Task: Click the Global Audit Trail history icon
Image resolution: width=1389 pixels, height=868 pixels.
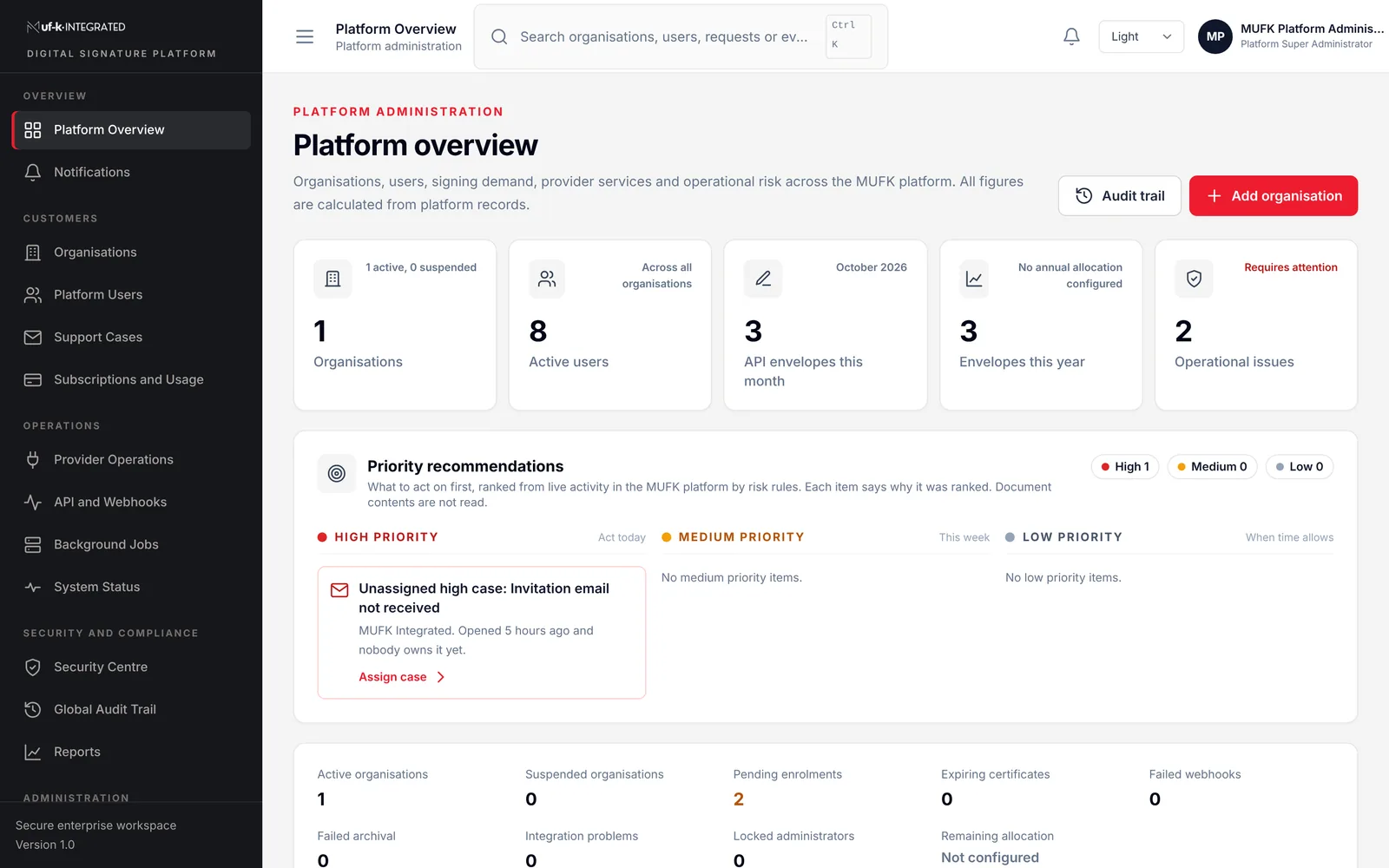Action: click(33, 710)
